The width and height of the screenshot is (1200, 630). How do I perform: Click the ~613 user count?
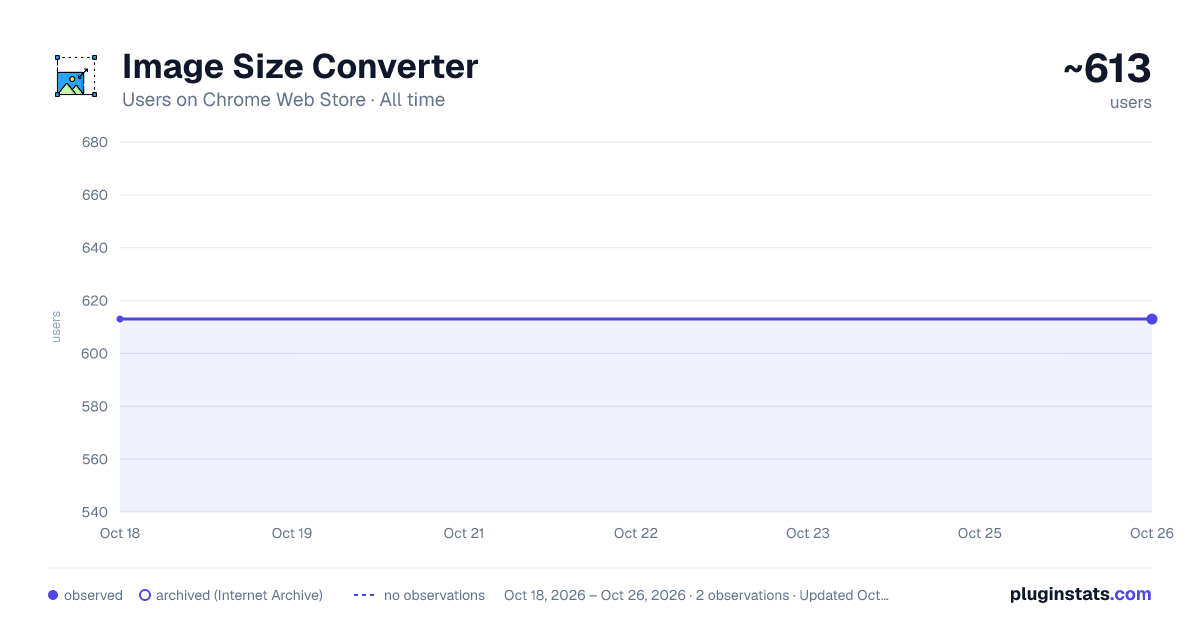click(1107, 69)
